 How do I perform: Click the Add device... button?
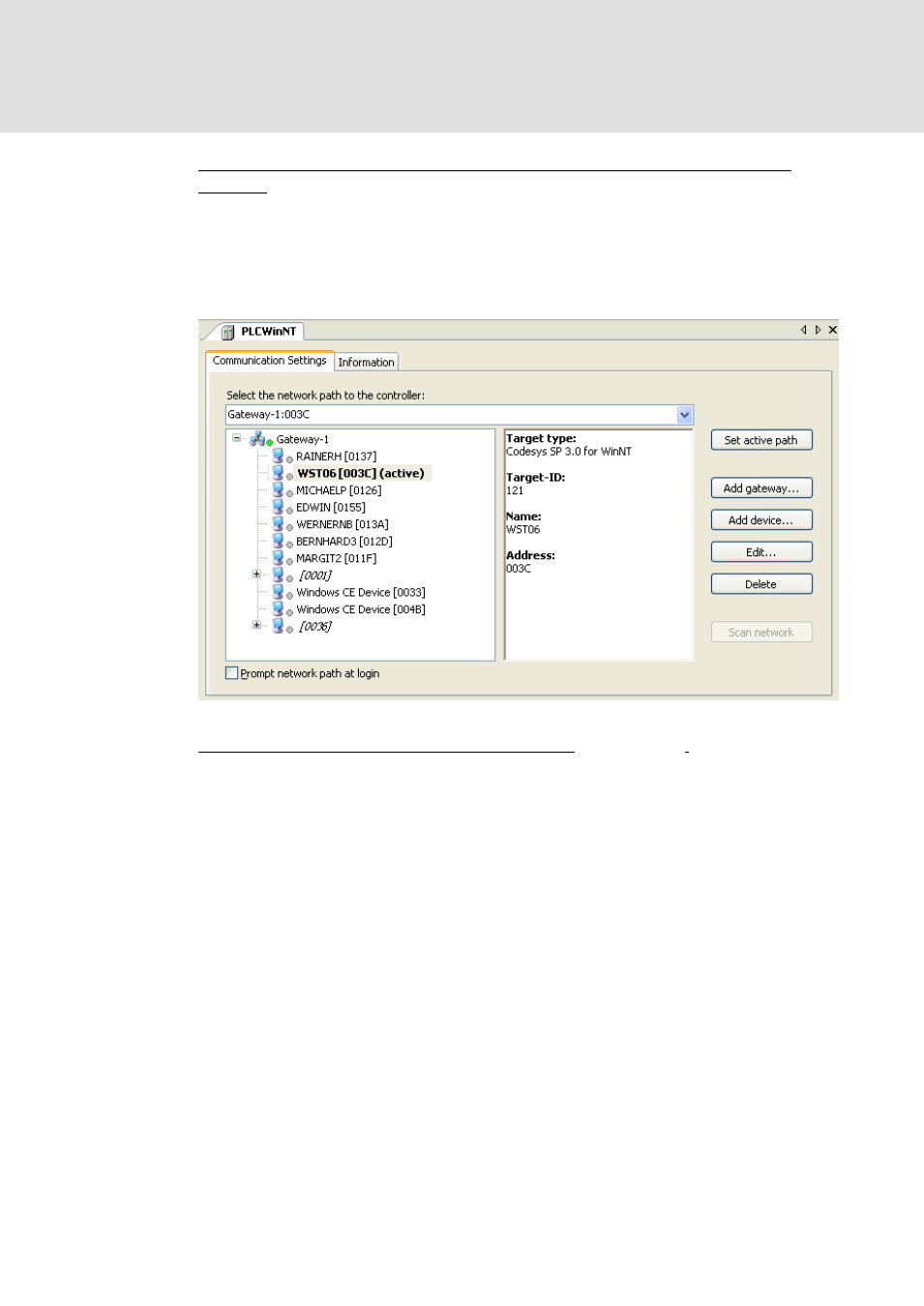coord(761,520)
